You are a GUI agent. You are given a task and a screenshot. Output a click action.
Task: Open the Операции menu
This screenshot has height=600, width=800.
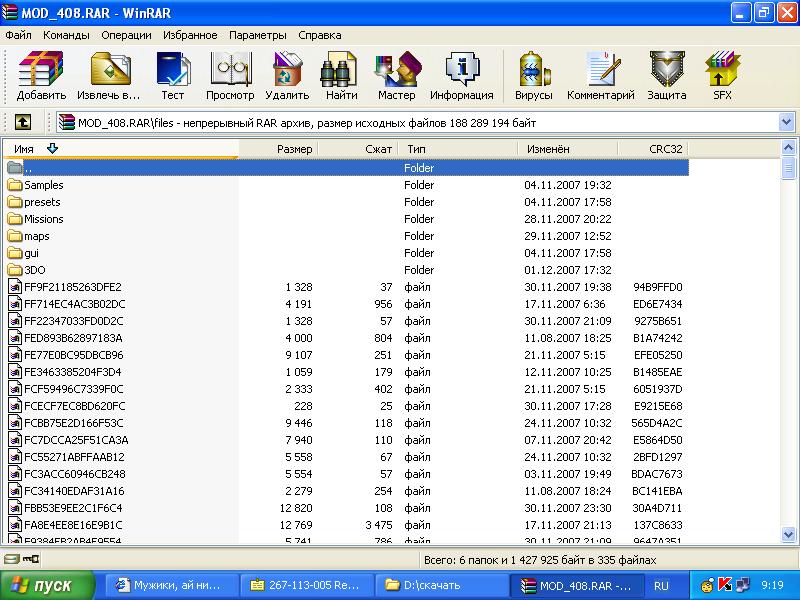126,35
